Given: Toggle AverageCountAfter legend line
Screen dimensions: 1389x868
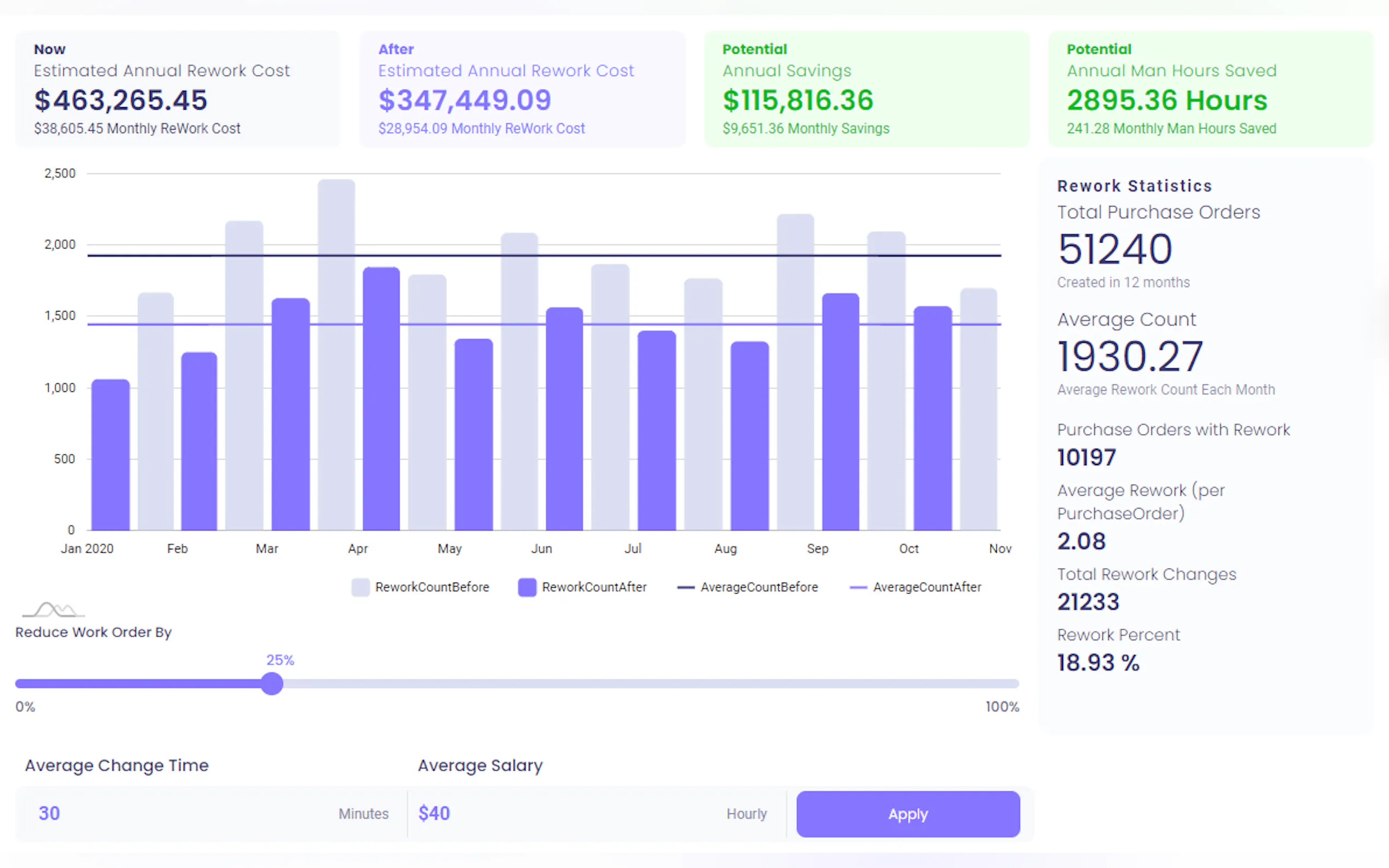Looking at the screenshot, I should click(x=858, y=587).
